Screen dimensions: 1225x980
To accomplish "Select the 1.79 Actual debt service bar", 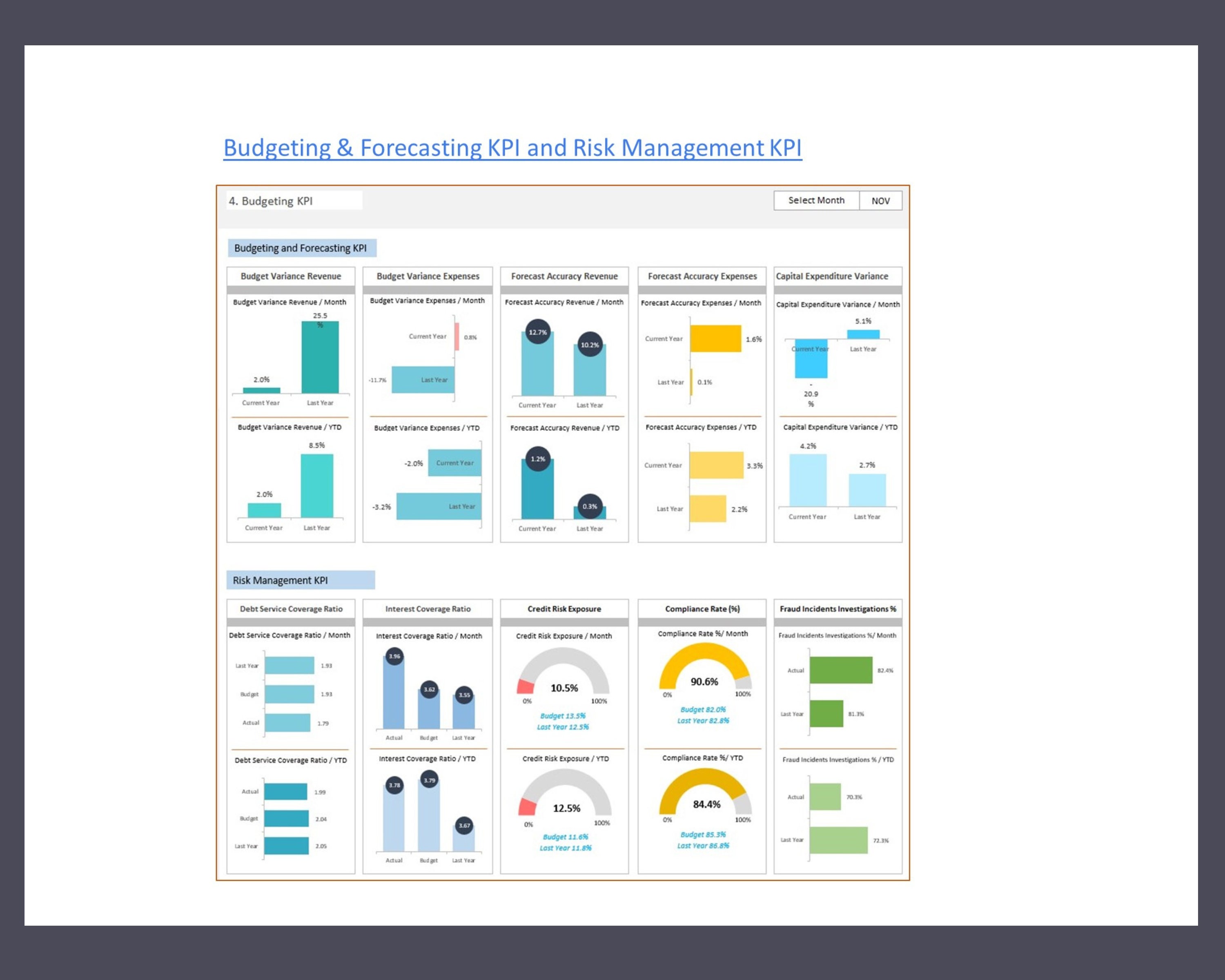I will coord(287,723).
